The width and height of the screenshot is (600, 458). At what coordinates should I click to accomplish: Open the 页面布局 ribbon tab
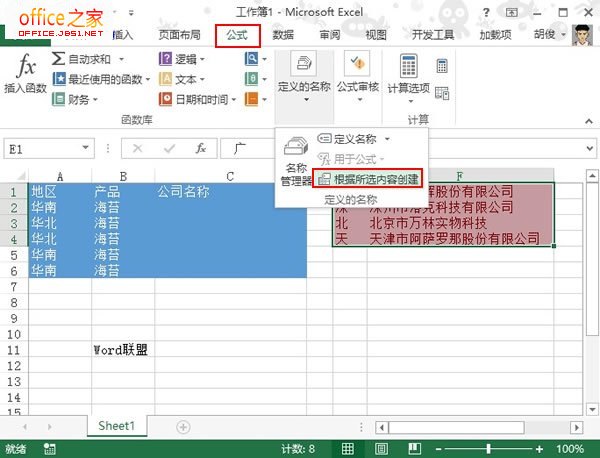click(x=180, y=35)
